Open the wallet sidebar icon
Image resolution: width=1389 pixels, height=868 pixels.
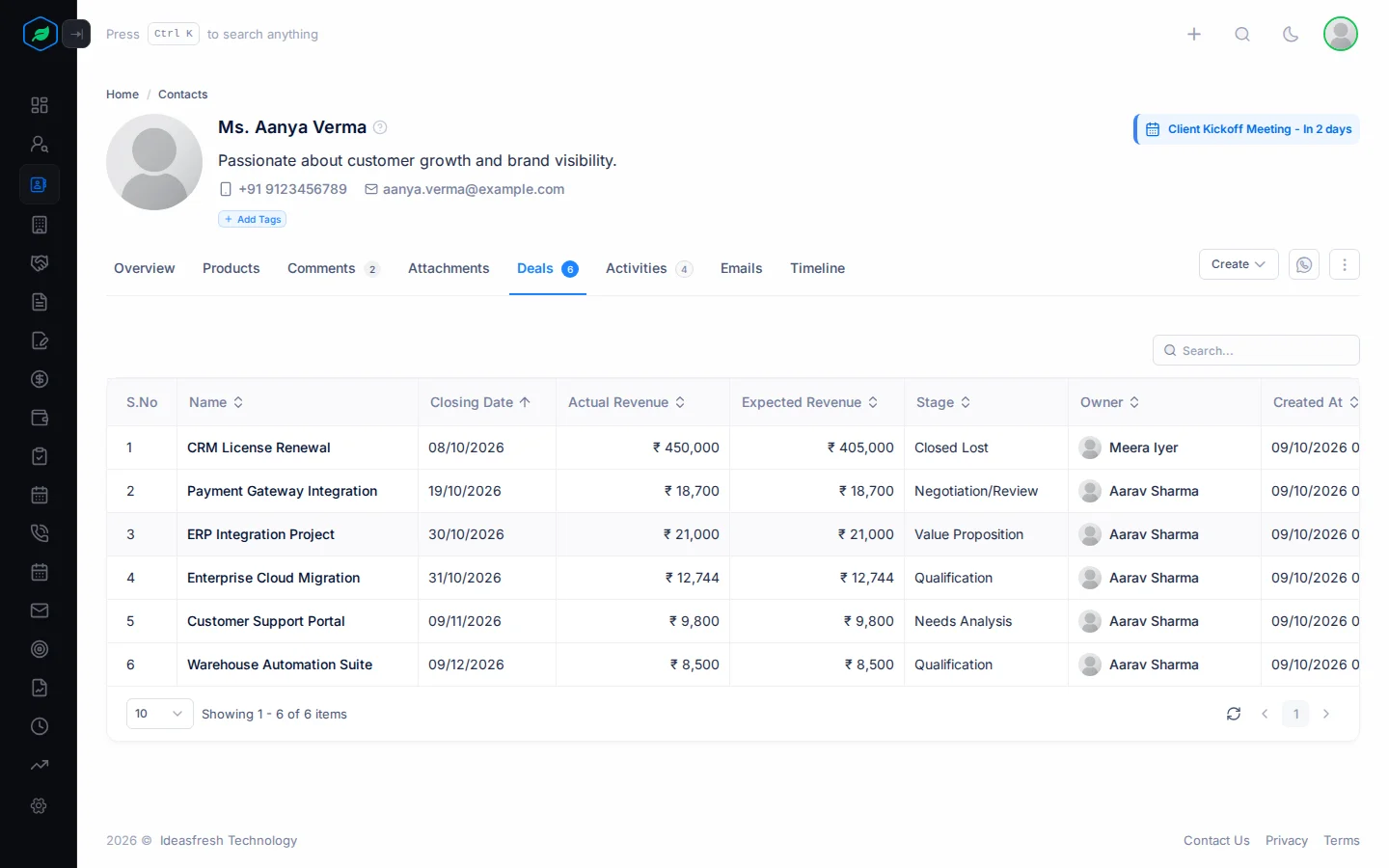coord(40,418)
